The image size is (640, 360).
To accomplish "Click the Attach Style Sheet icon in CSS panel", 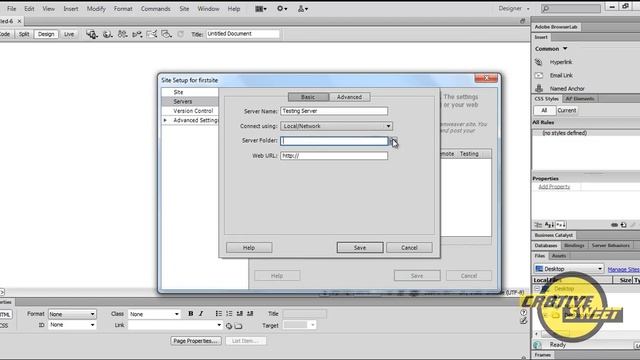I will [x=614, y=225].
